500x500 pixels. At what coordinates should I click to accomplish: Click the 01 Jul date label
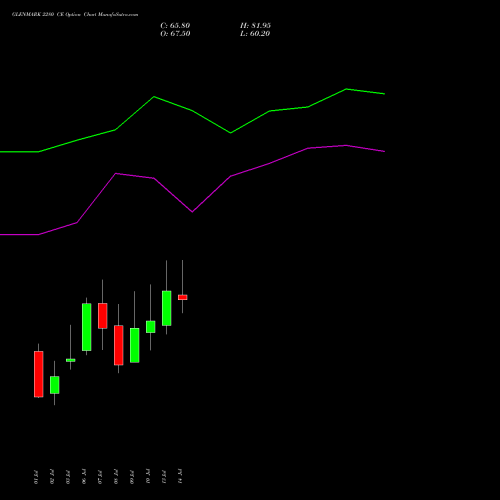click(x=36, y=477)
